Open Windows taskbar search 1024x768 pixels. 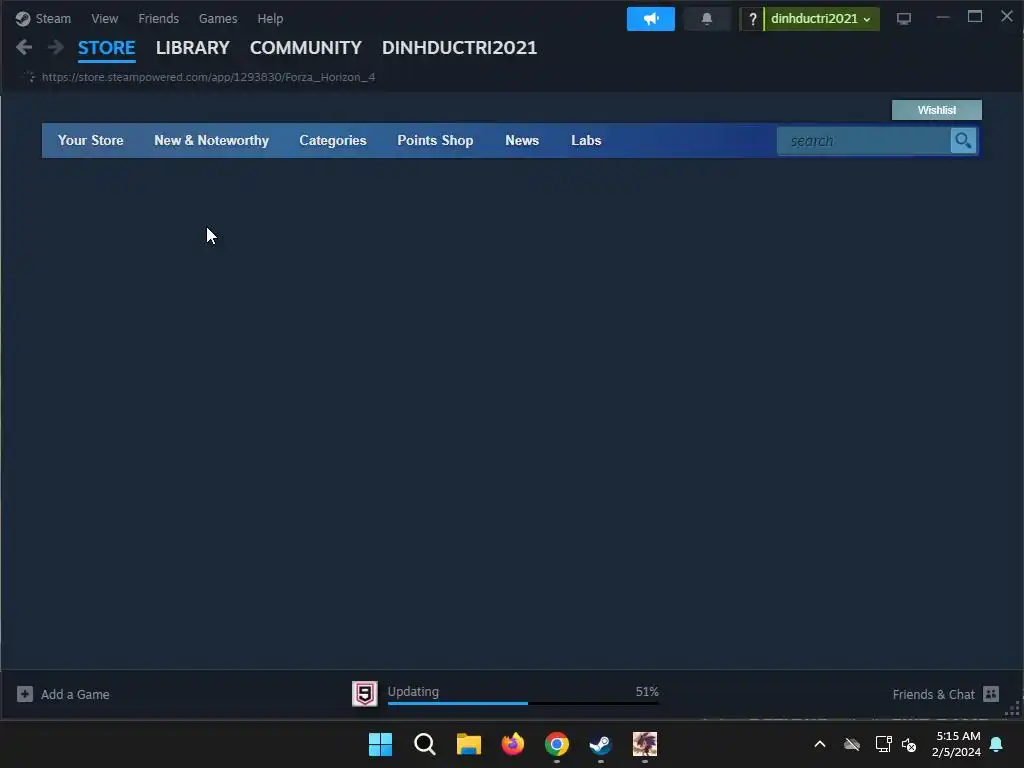click(424, 744)
